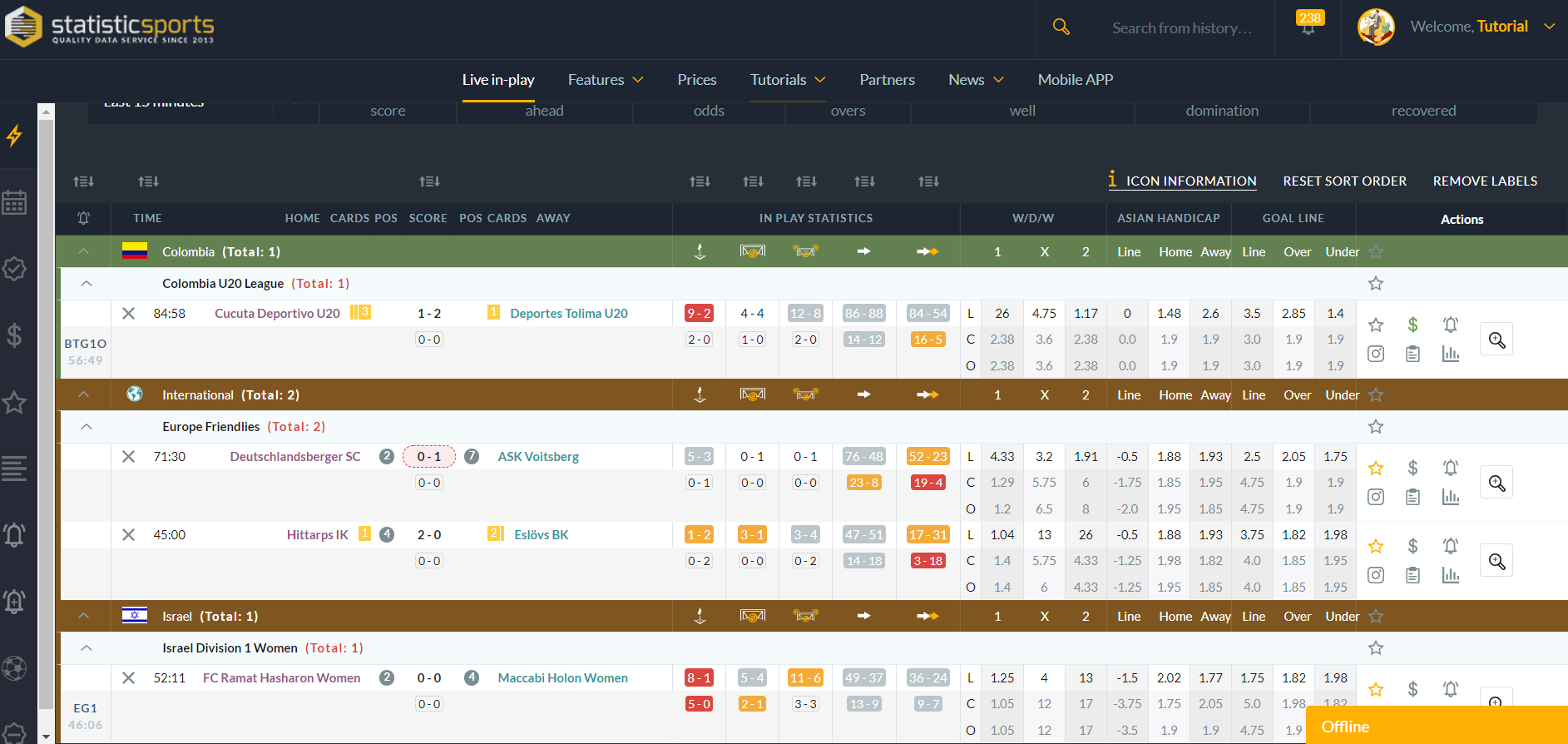
Task: Open the soccer ball sidebar icon
Action: pos(14,668)
